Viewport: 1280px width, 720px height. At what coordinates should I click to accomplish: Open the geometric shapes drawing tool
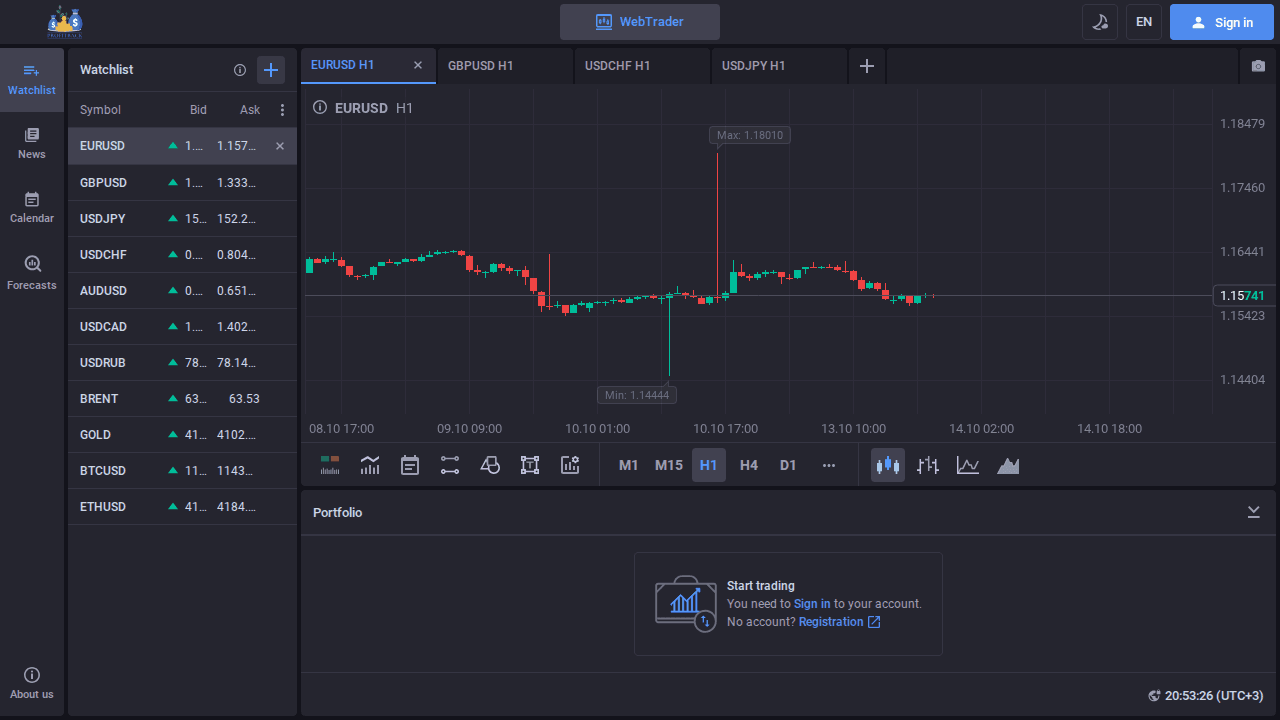[490, 465]
